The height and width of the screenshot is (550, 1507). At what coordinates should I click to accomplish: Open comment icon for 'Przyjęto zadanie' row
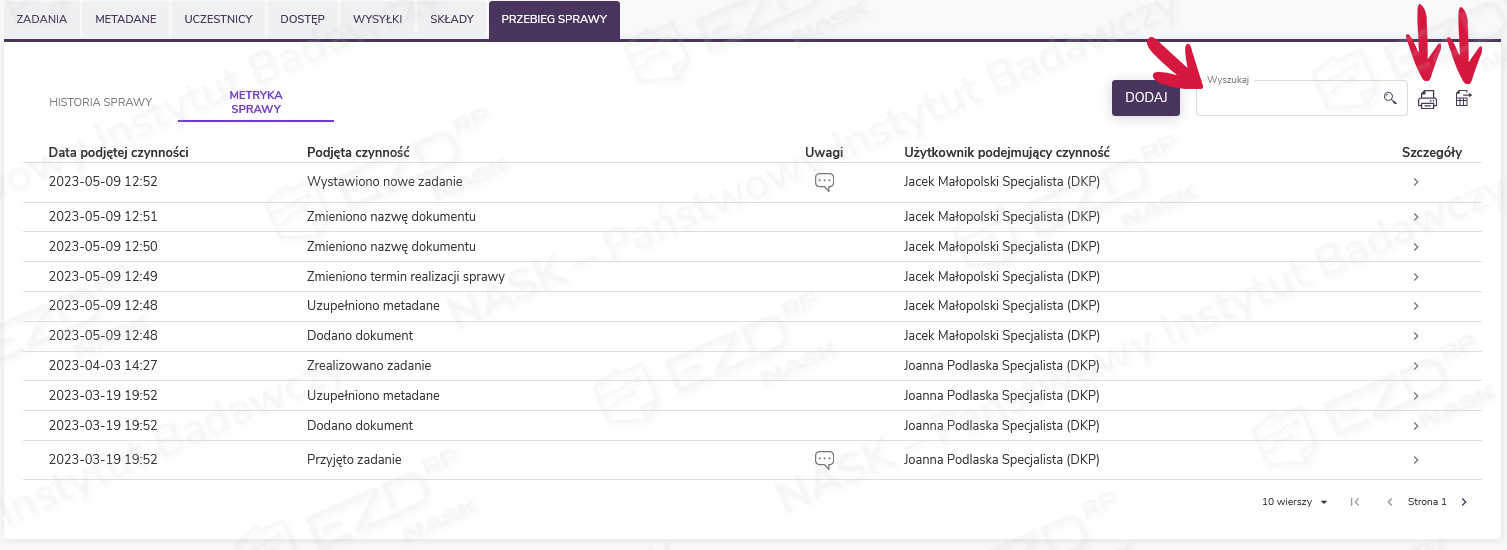pos(824,460)
